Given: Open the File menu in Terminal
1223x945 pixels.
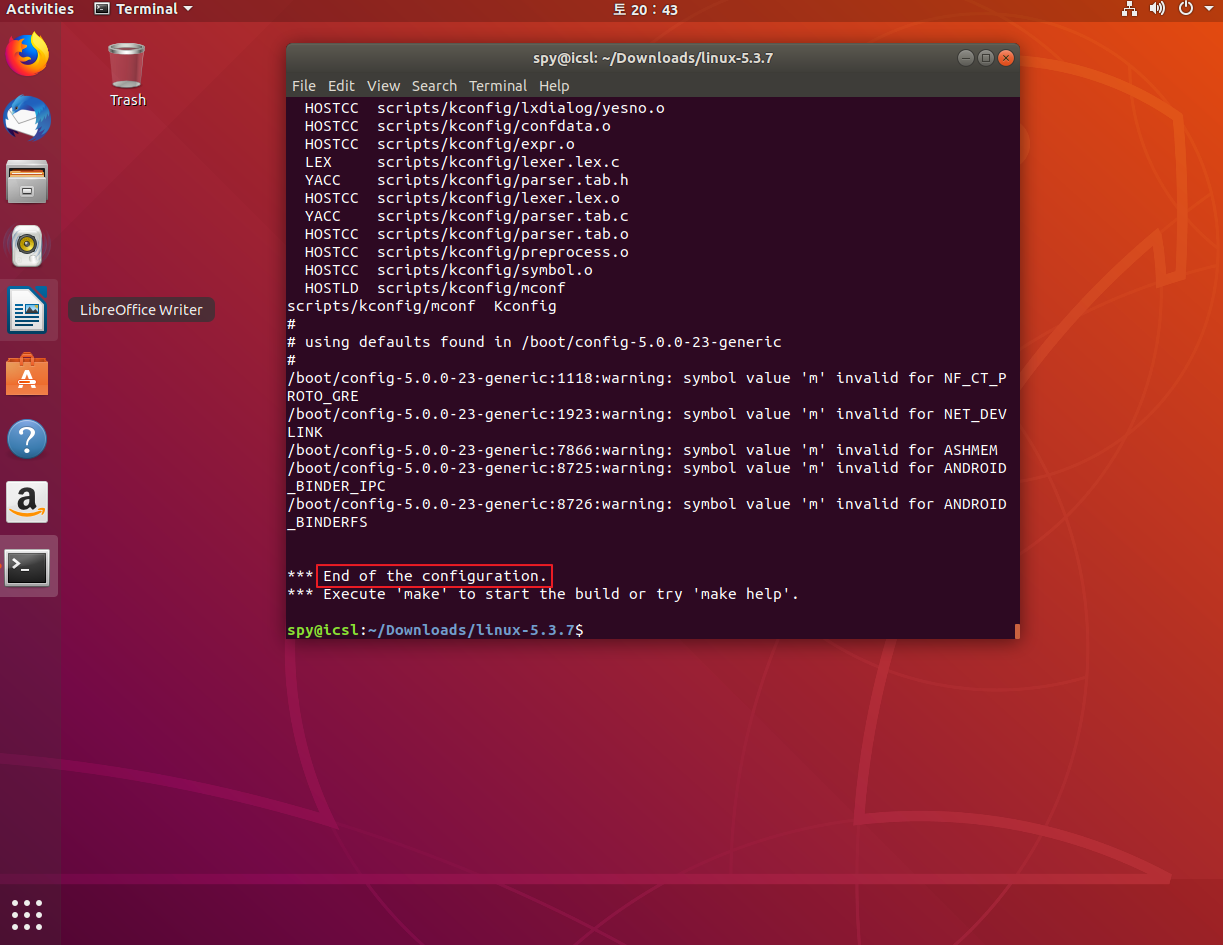Looking at the screenshot, I should [x=304, y=86].
